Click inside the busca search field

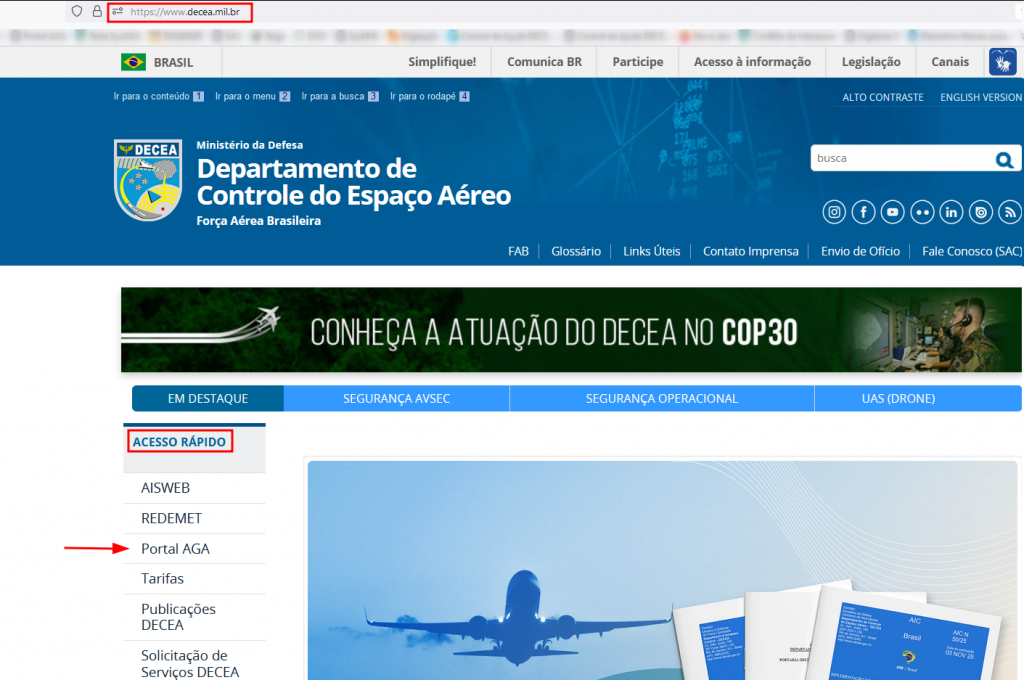click(900, 159)
